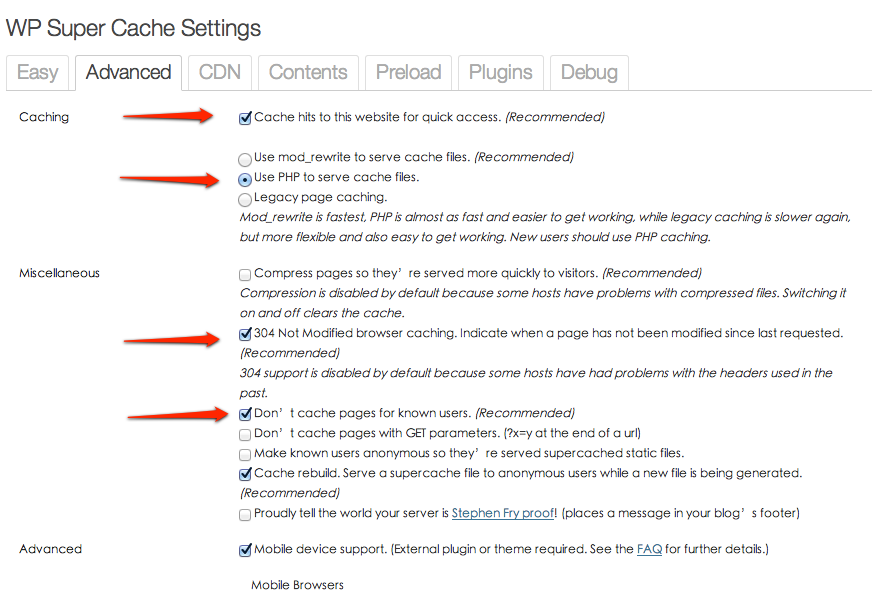Switch to the CDN tab

click(x=219, y=72)
